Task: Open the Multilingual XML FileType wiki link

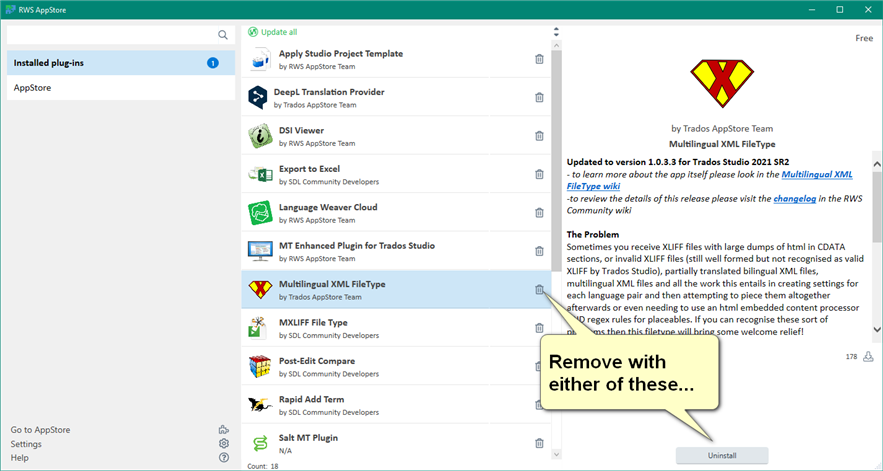Action: tap(710, 180)
